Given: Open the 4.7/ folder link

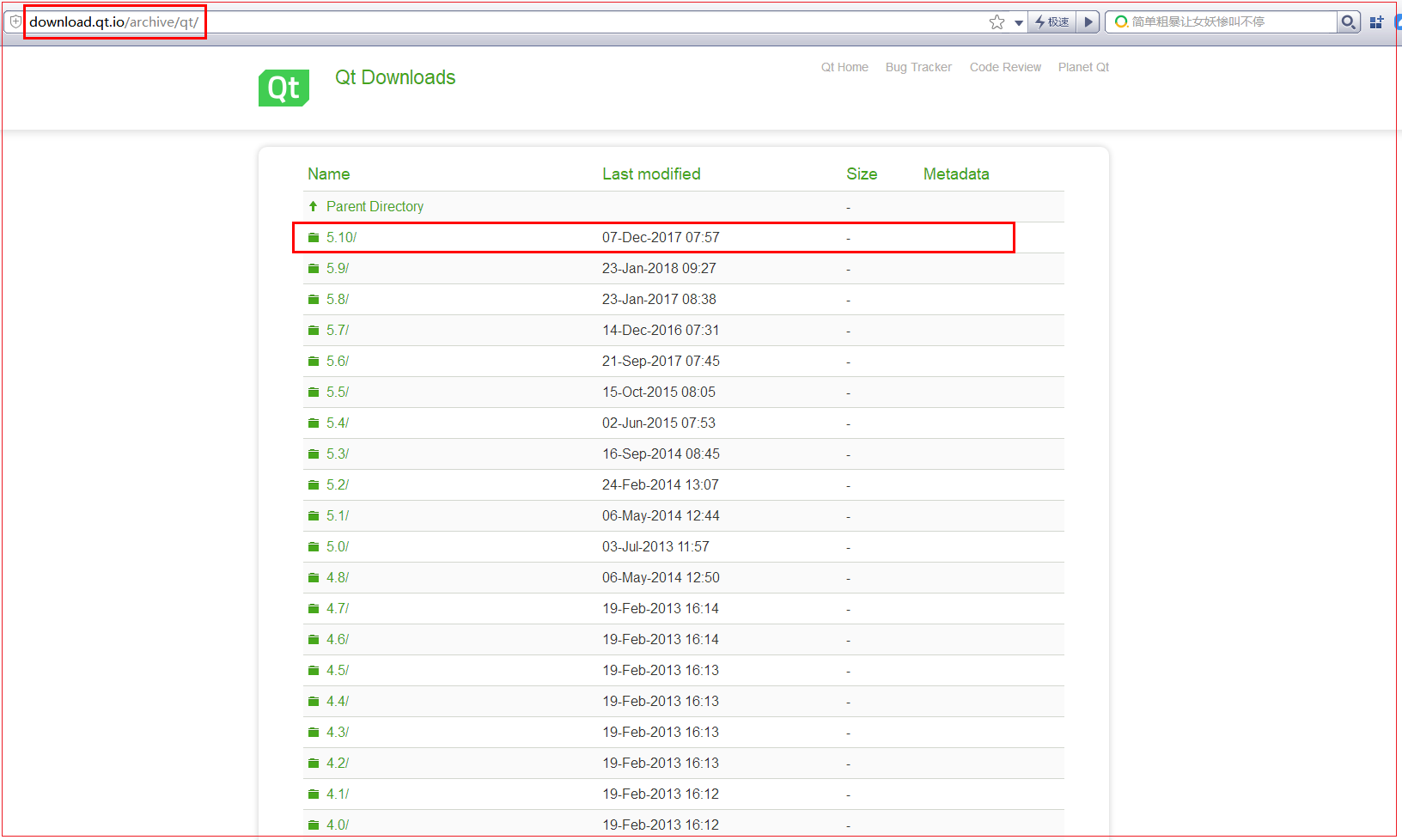Looking at the screenshot, I should tap(338, 609).
